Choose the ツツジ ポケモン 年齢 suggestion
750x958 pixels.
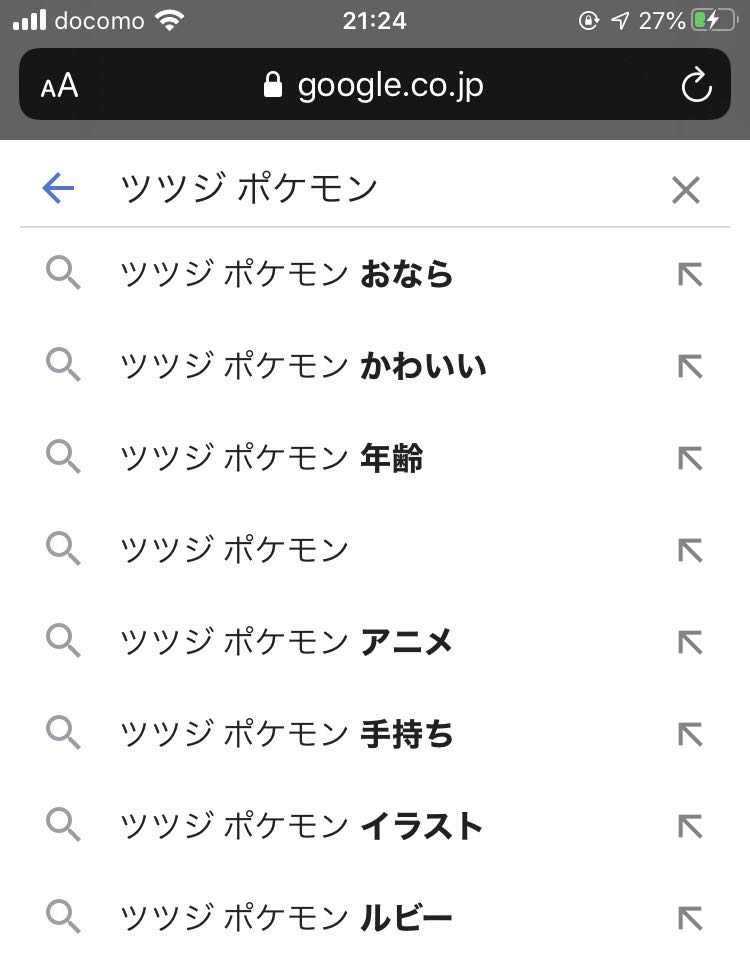coord(271,459)
